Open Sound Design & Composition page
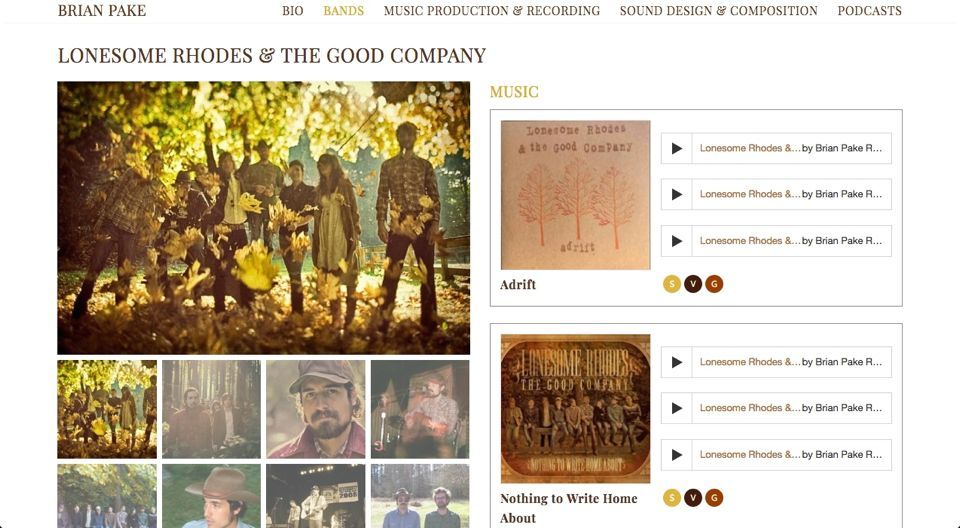 point(718,11)
